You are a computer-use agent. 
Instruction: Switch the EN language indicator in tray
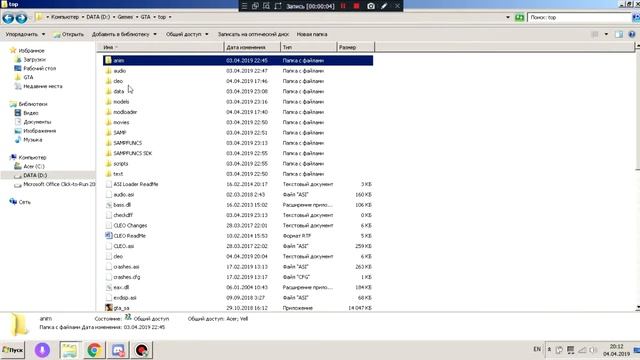(537, 349)
